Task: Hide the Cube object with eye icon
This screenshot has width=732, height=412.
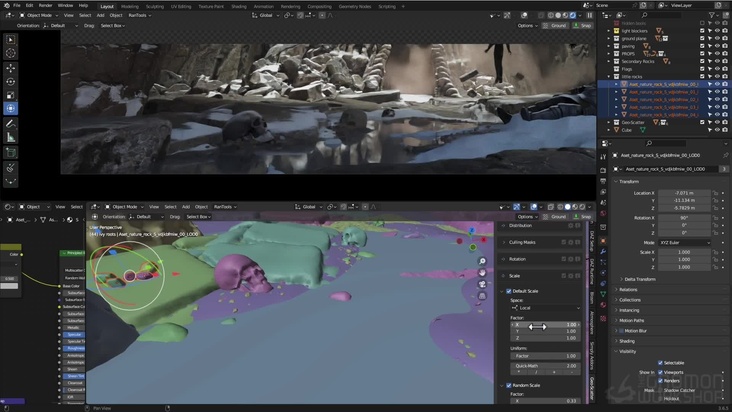Action: 718,130
